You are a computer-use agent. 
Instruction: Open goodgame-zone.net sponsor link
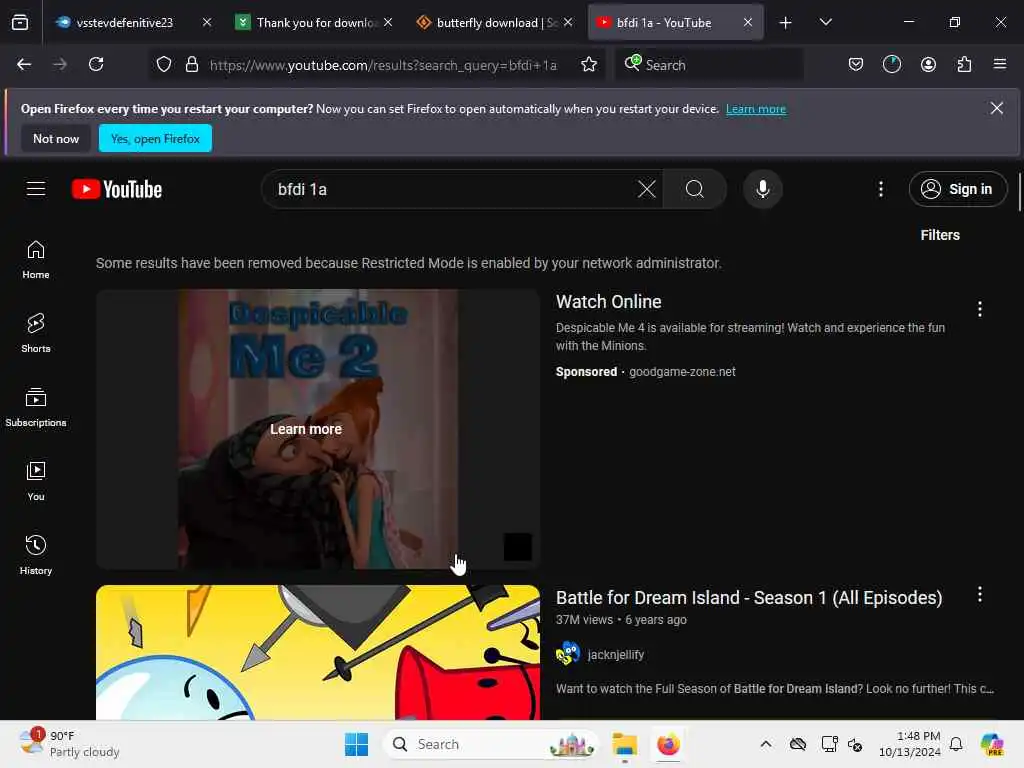[682, 372]
